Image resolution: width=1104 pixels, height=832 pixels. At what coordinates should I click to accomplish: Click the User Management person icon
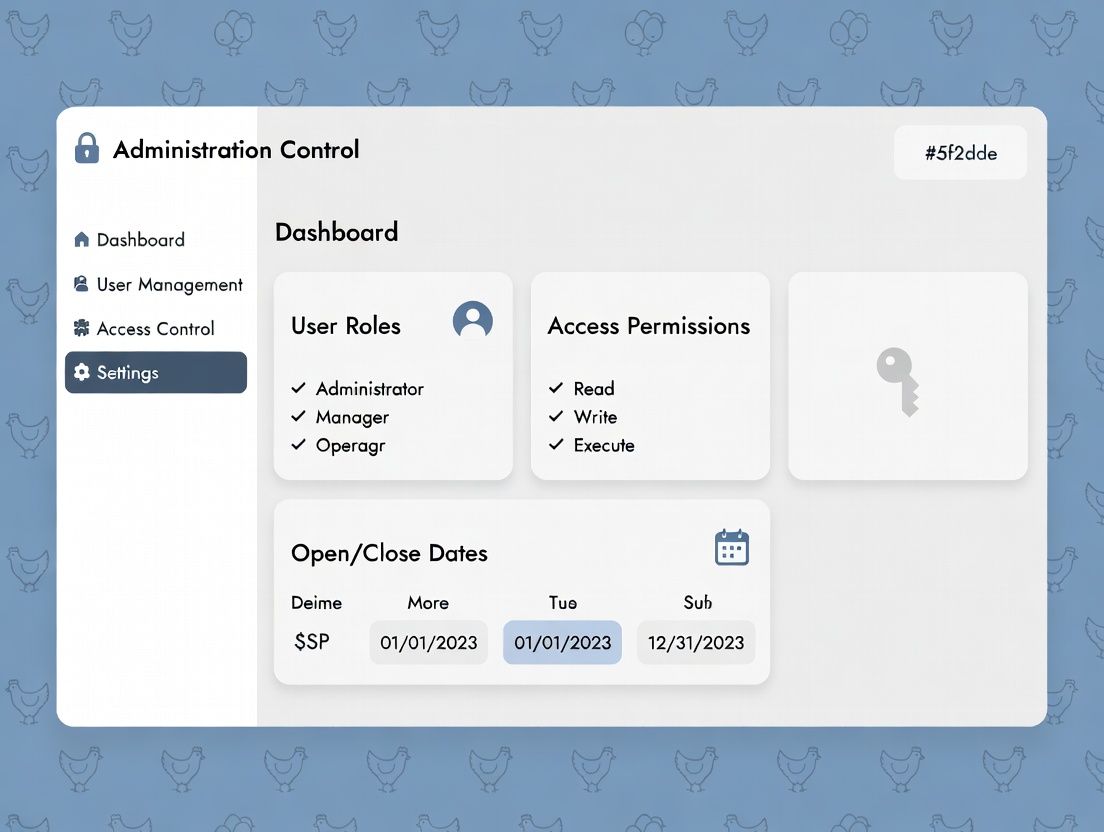[82, 285]
